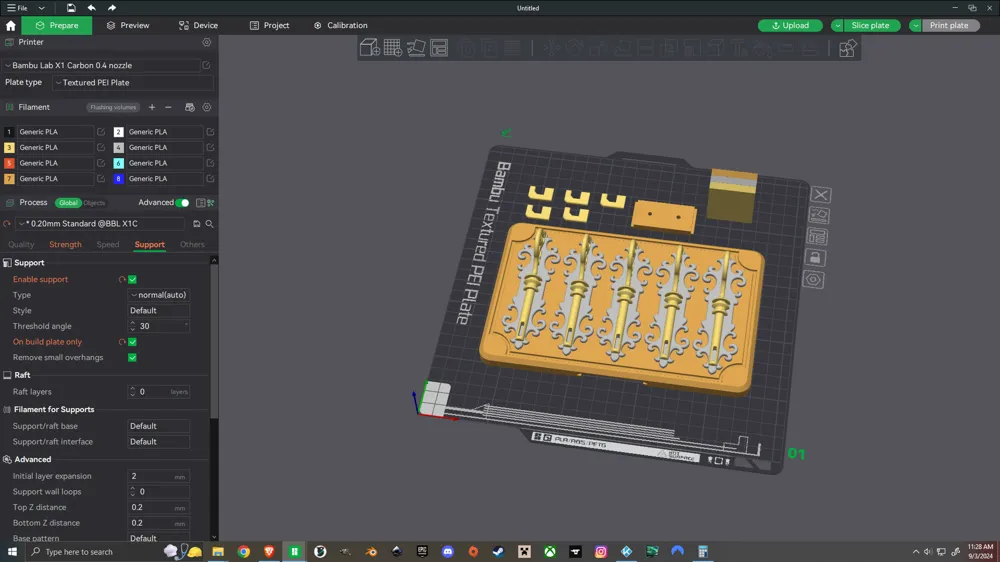The width and height of the screenshot is (1000, 562).
Task: Click the Add plate grid icon
Action: (x=392, y=48)
